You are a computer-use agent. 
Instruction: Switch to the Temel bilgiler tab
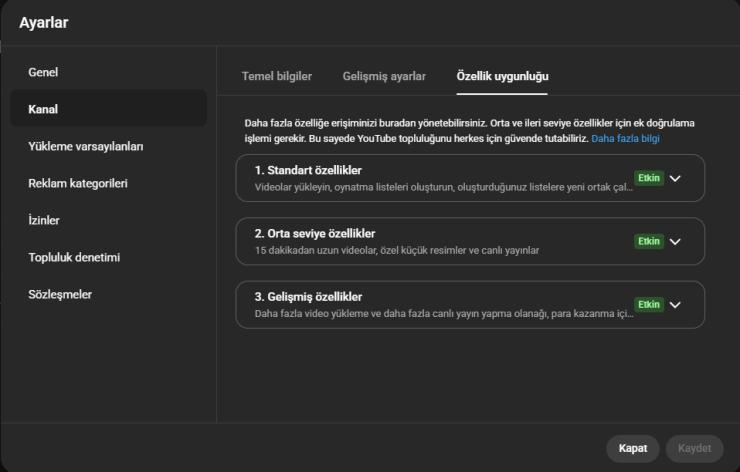277,76
